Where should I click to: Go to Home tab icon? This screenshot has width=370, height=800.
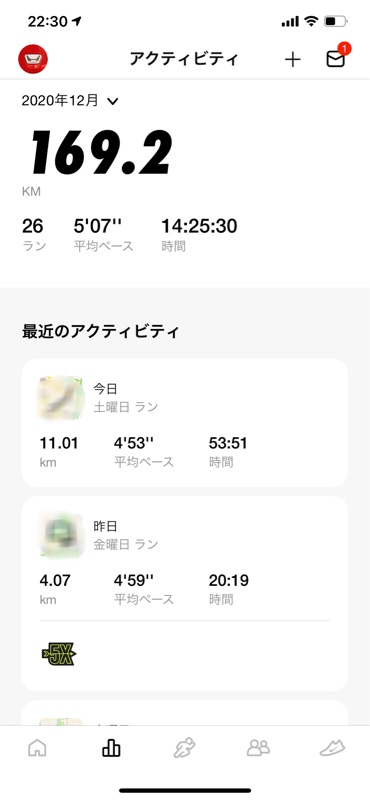[x=37, y=748]
